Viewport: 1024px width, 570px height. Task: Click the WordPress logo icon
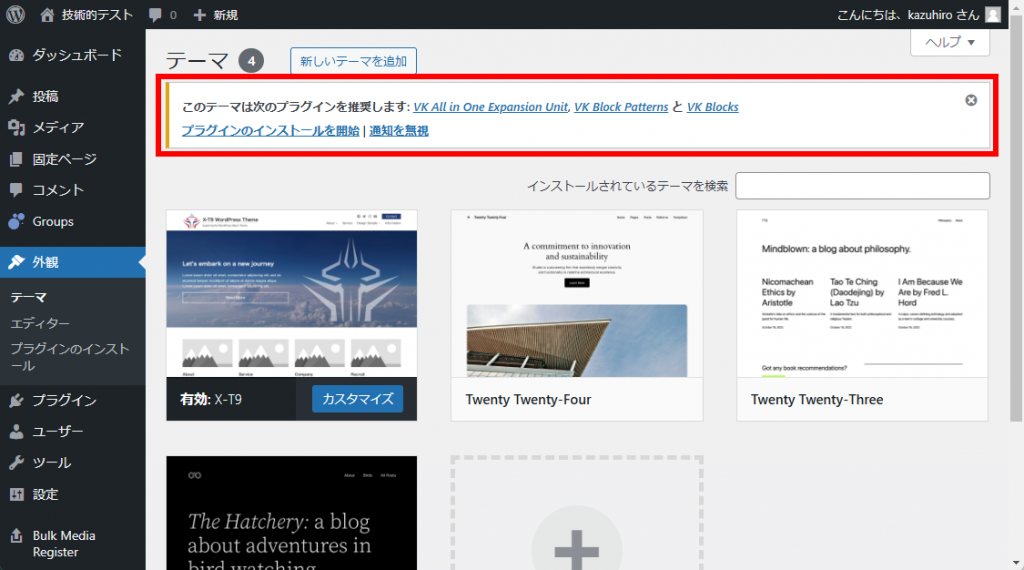tap(16, 15)
